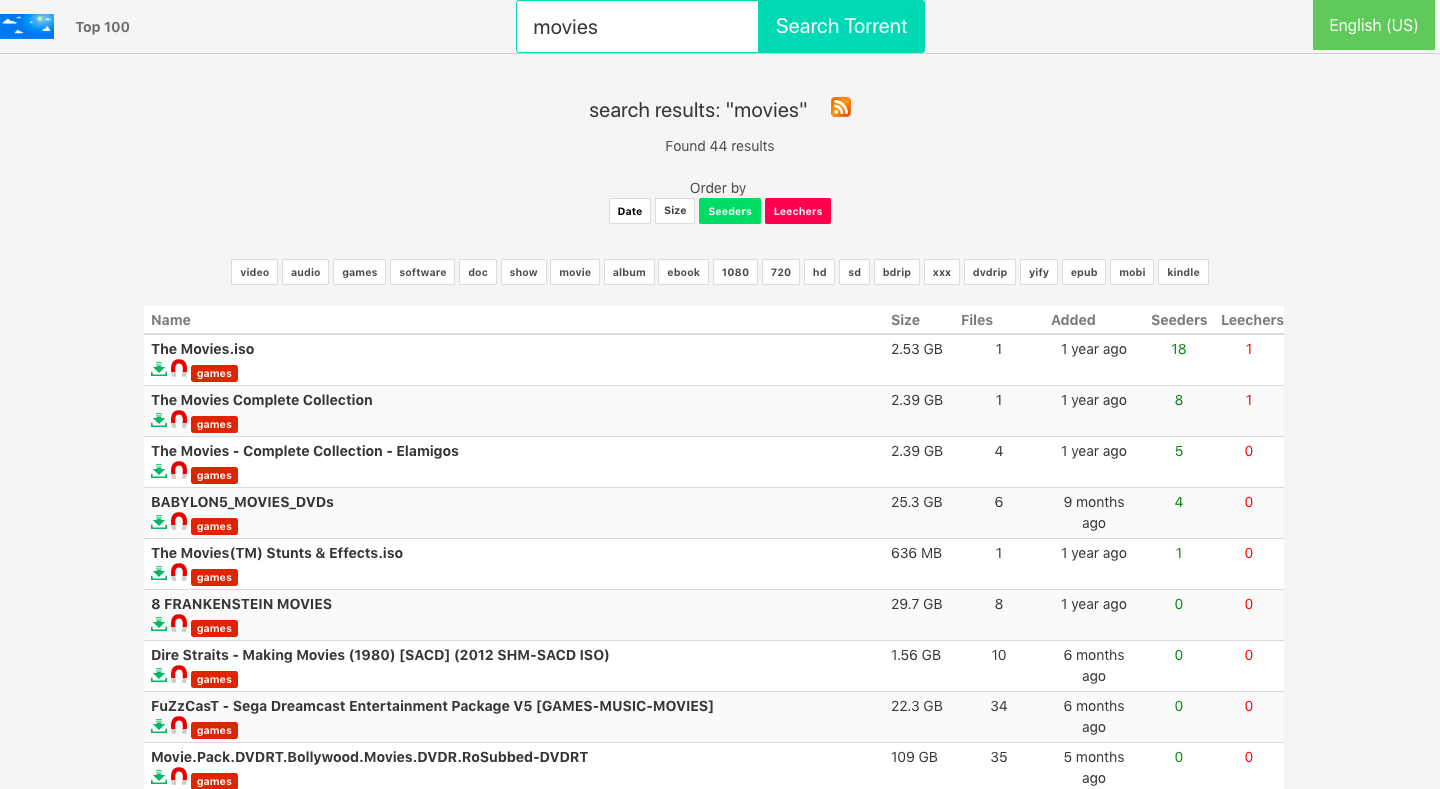Filter results by kindle tag
1440x789 pixels.
tap(1184, 272)
